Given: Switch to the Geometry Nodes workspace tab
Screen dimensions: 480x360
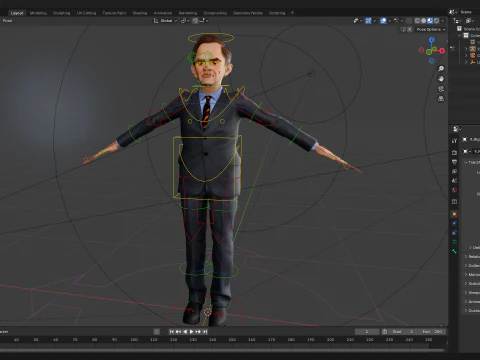Looking at the screenshot, I should pos(248,13).
